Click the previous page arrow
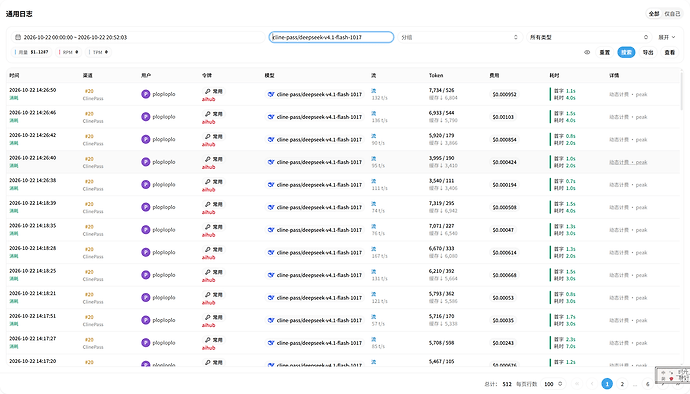 click(x=592, y=384)
